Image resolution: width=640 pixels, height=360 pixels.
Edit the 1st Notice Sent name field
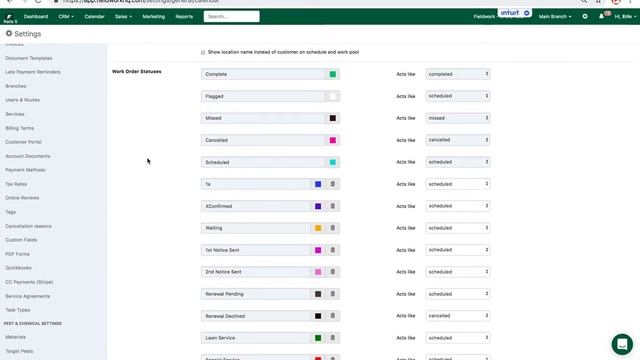click(x=256, y=250)
